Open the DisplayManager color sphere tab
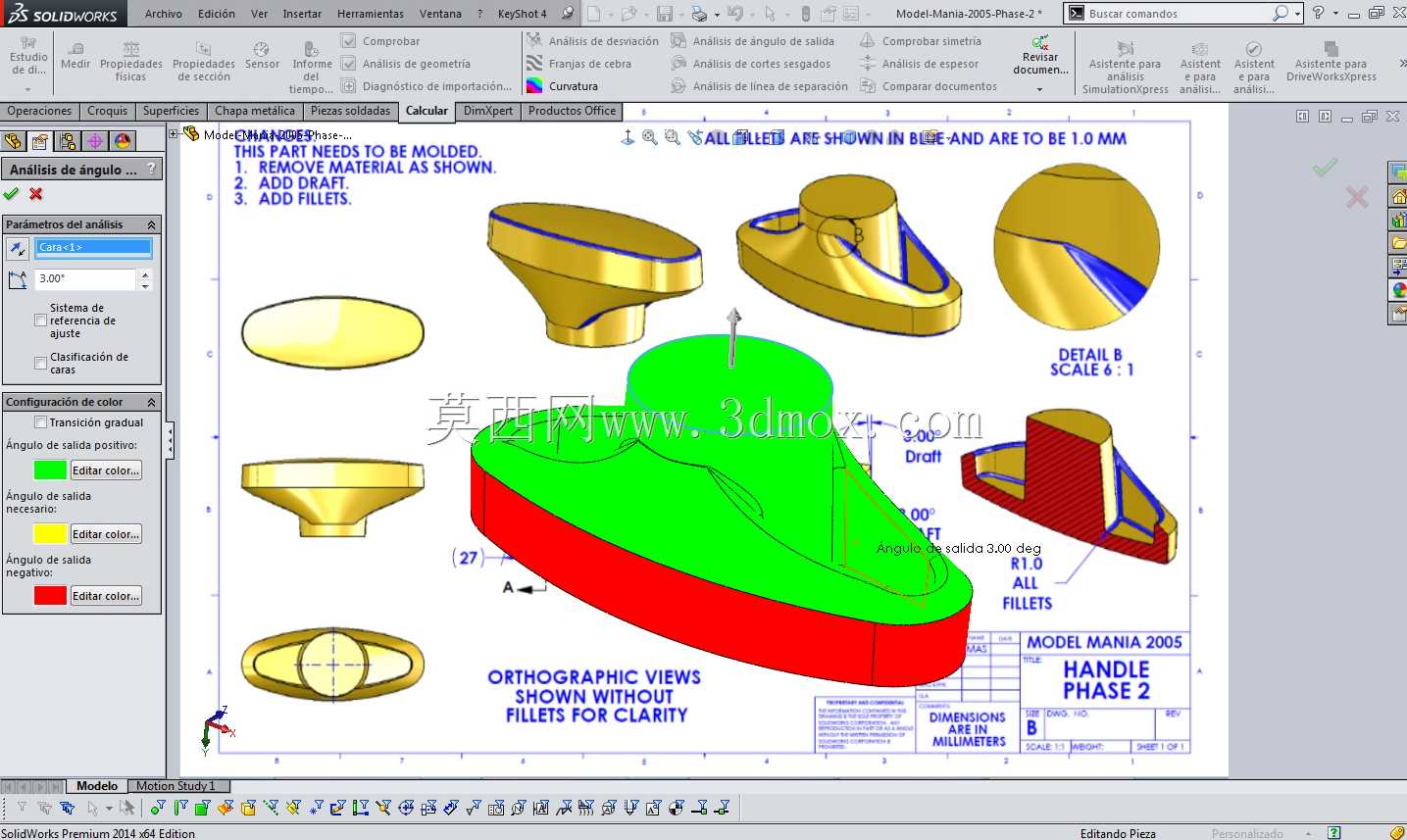1407x840 pixels. pyautogui.click(x=123, y=141)
